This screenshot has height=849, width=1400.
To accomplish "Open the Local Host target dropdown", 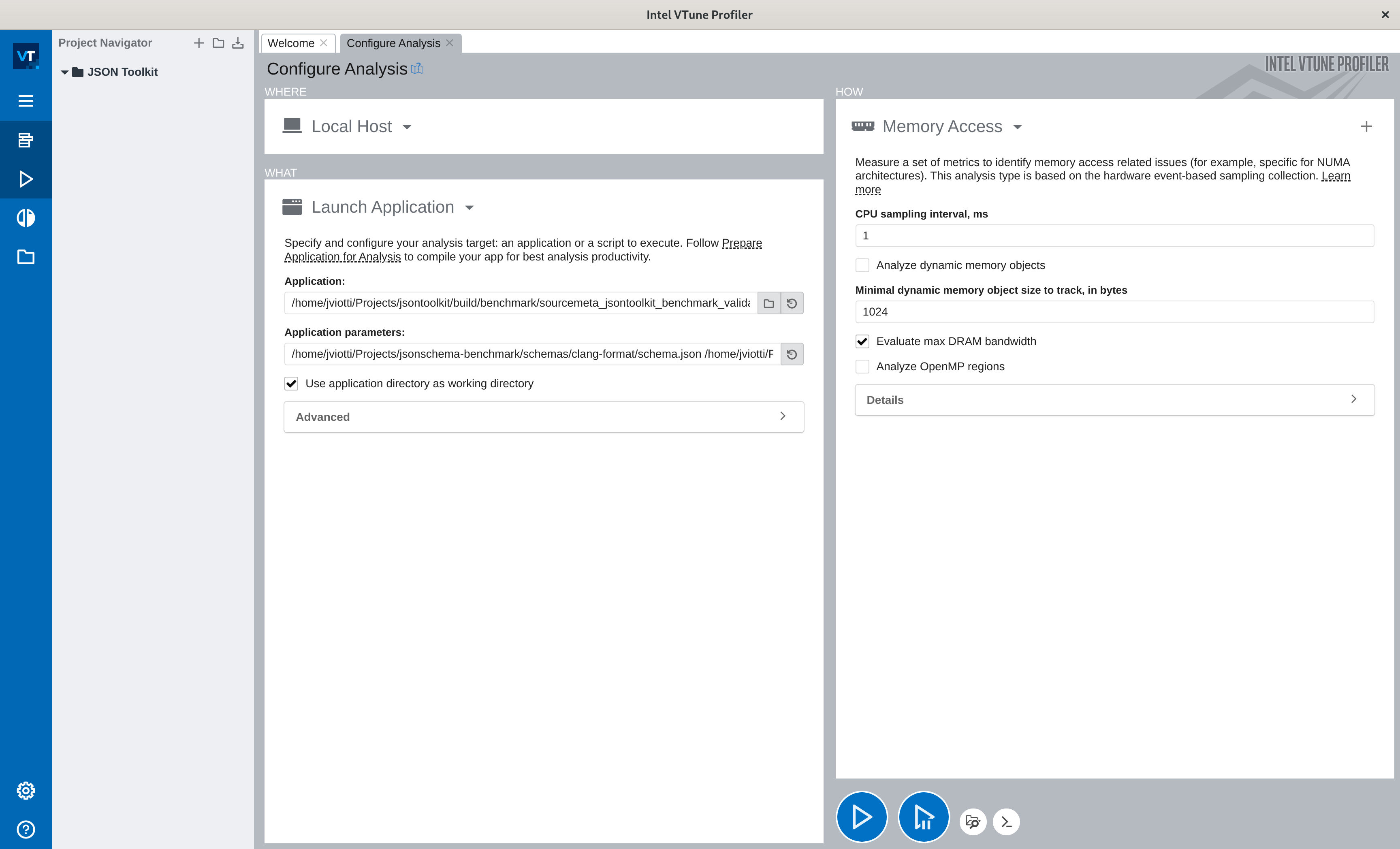I will pyautogui.click(x=407, y=127).
